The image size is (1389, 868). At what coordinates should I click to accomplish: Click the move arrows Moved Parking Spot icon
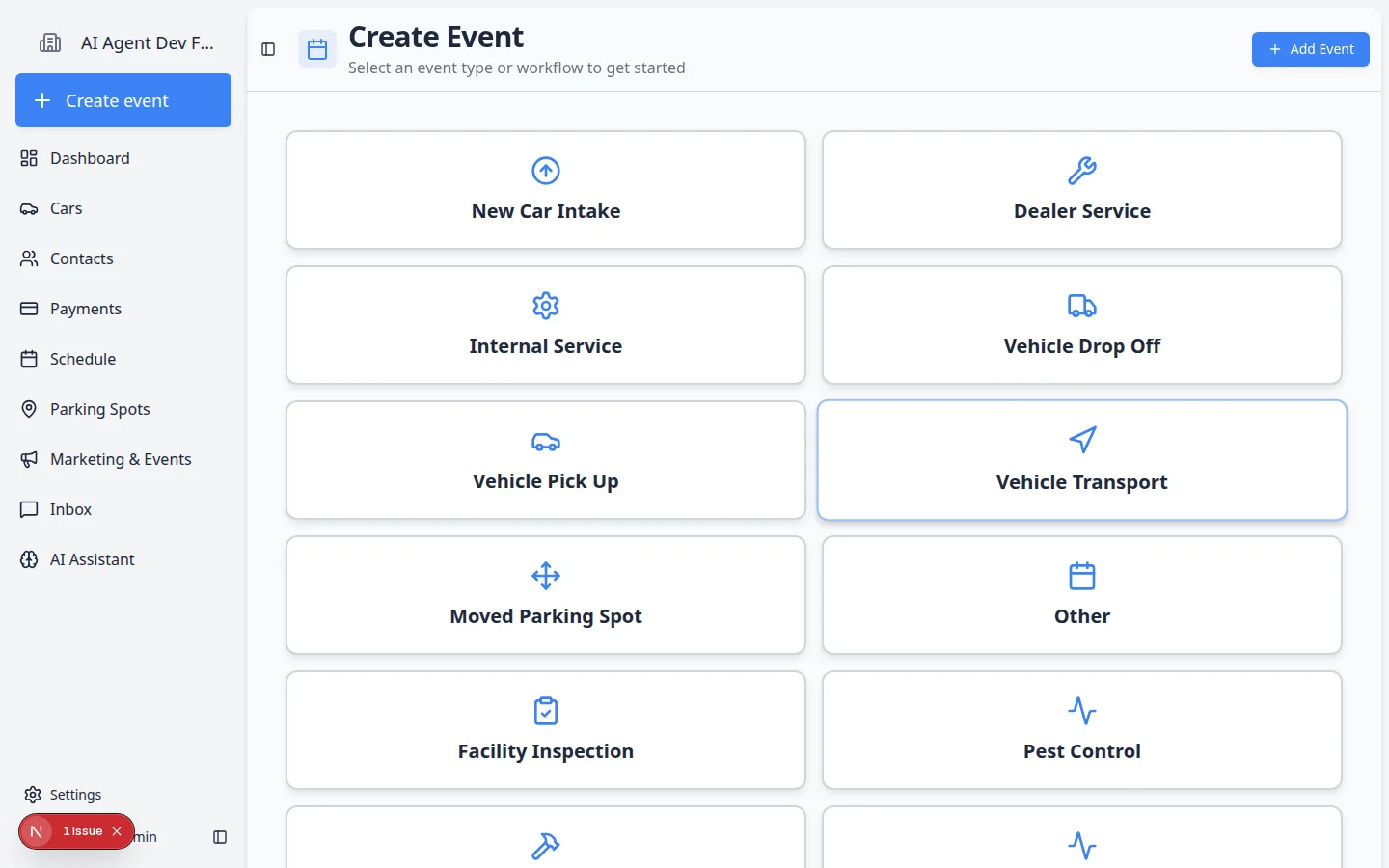[546, 576]
